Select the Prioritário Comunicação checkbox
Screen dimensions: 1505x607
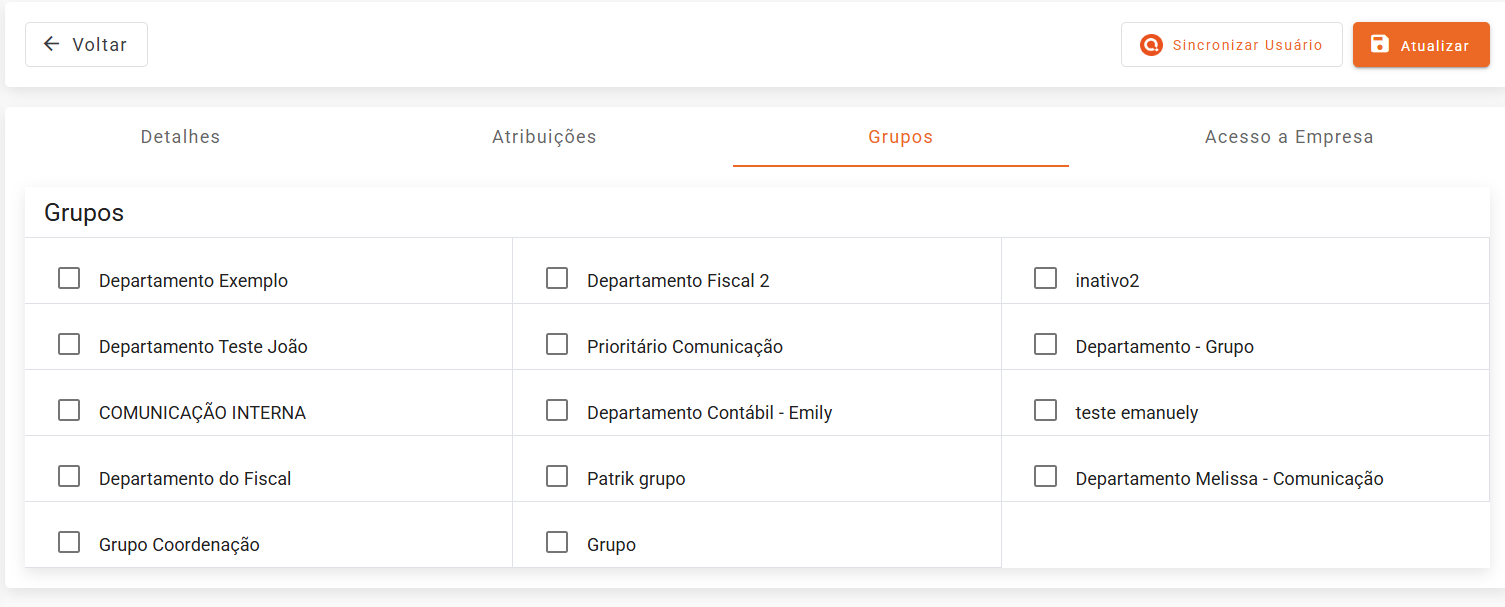(557, 344)
